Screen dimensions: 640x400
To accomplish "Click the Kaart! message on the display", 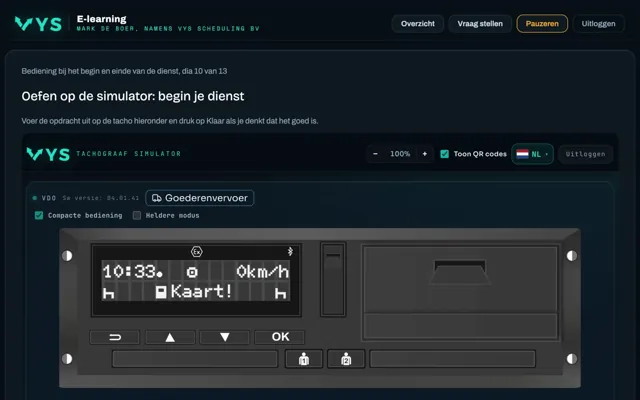I will coord(202,291).
